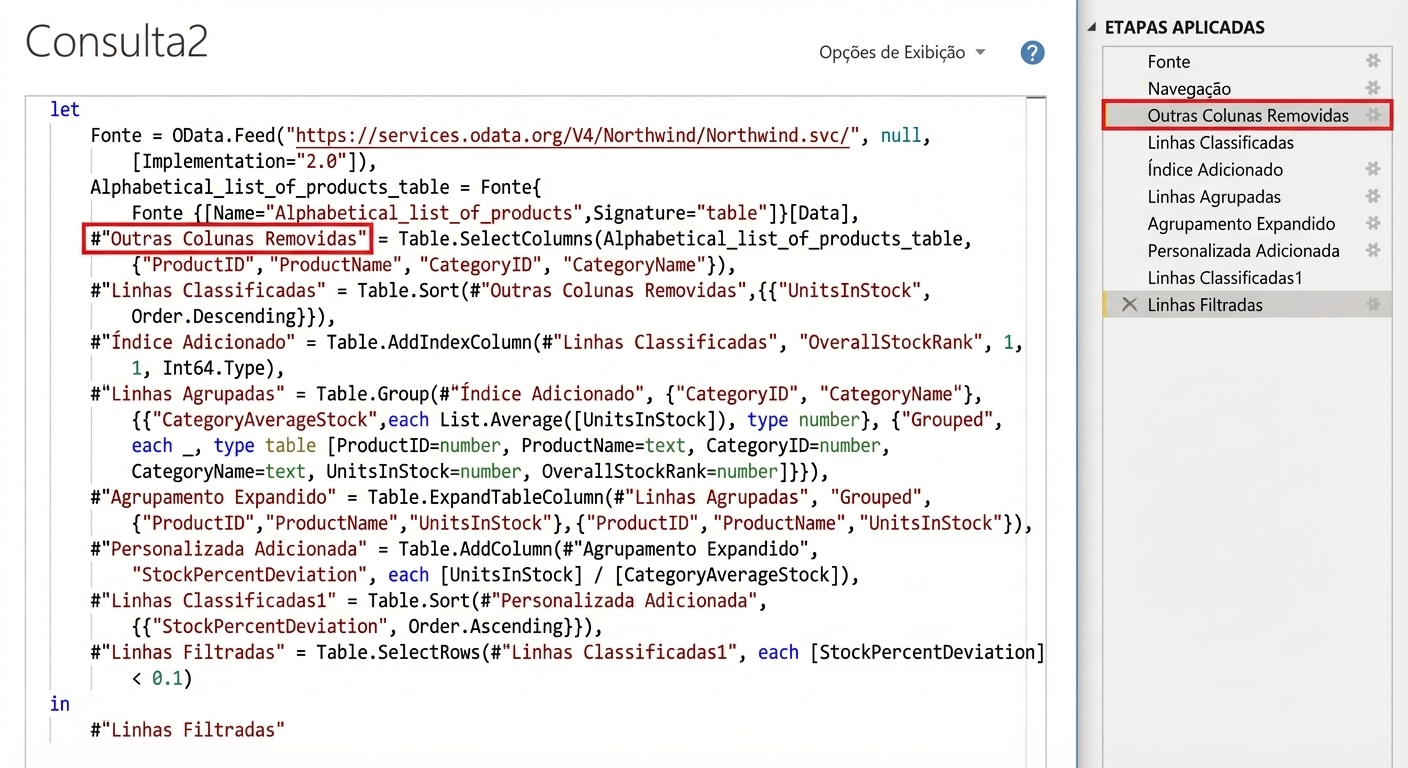The width and height of the screenshot is (1408, 768).
Task: Click final '#"Linhas Filtradas"' output line
Action: click(187, 731)
